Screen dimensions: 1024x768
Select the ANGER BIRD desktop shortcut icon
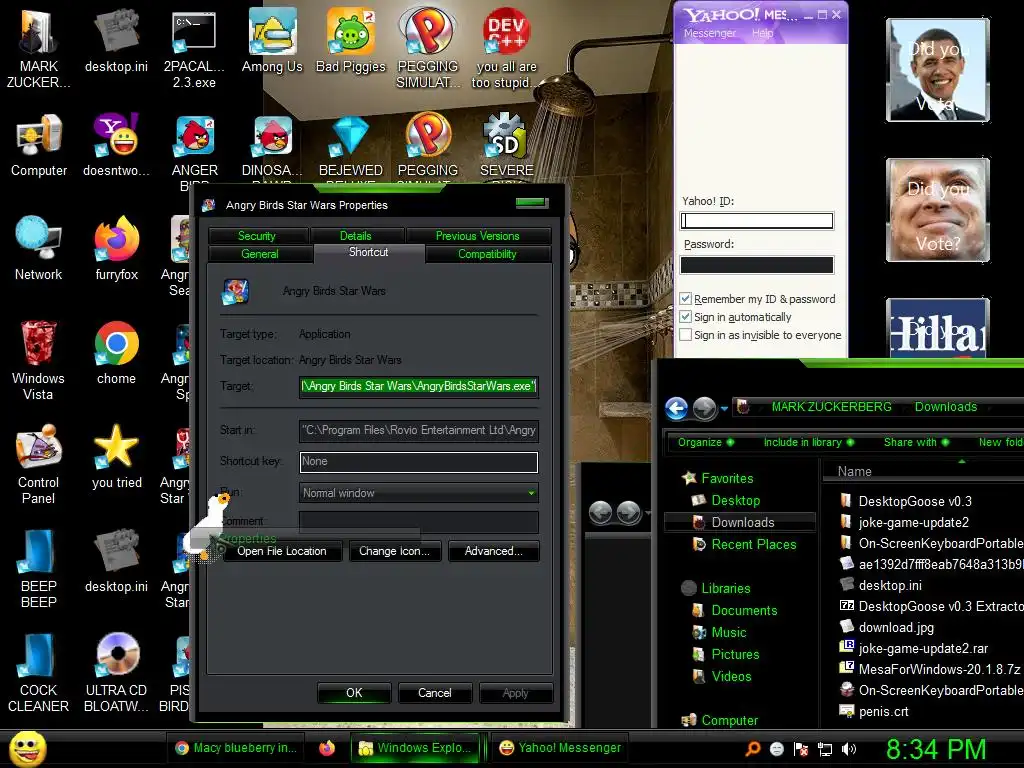pyautogui.click(x=194, y=144)
